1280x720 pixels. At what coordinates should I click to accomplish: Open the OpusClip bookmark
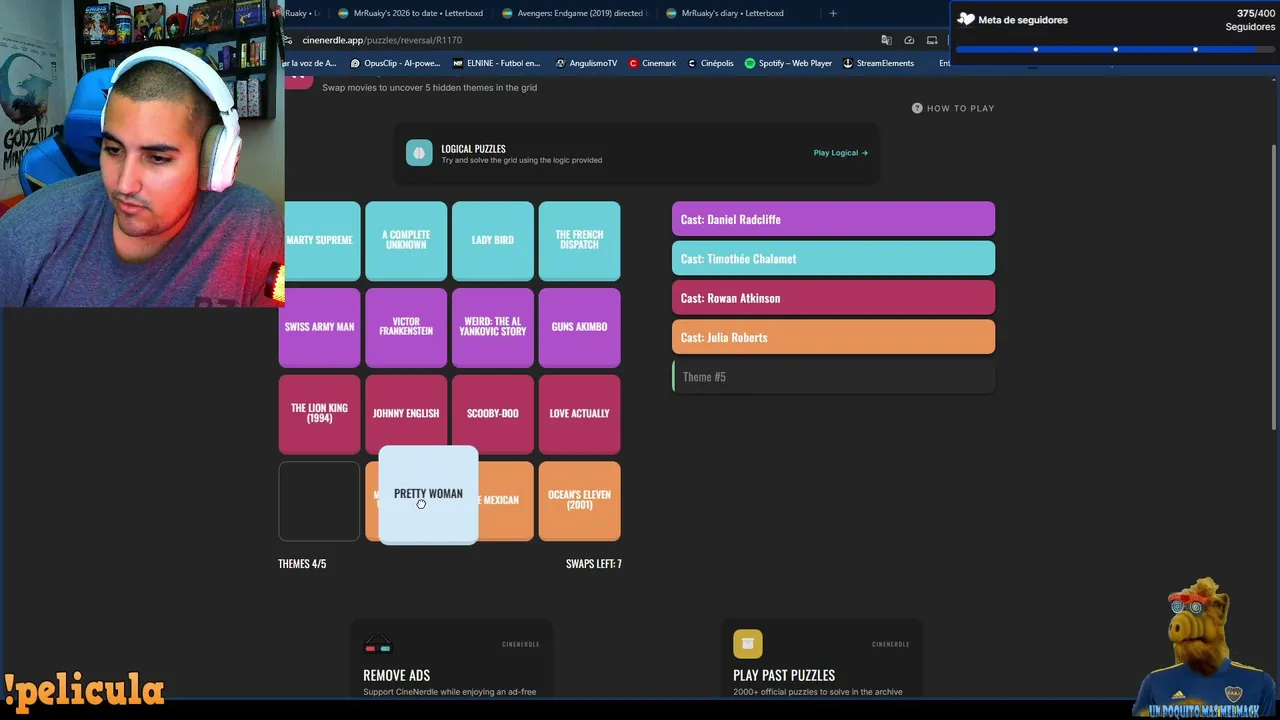pyautogui.click(x=395, y=63)
